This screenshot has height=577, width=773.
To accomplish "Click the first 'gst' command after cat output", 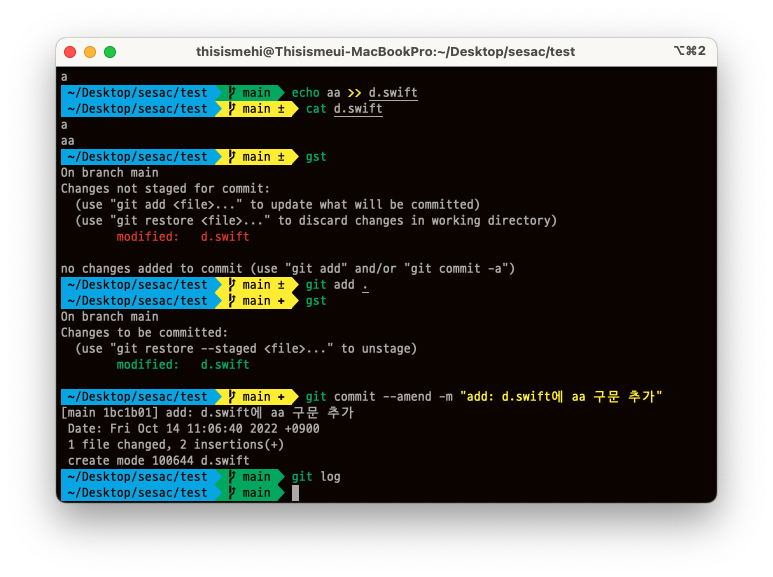I will pyautogui.click(x=316, y=157).
